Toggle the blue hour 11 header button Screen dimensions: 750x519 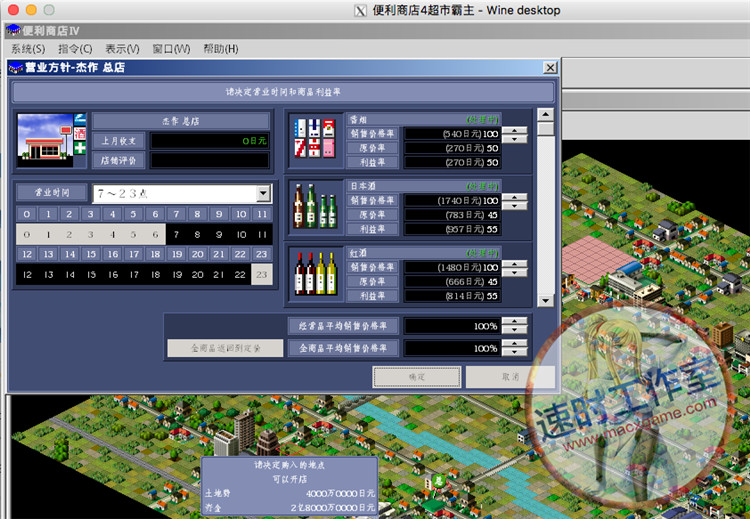pyautogui.click(x=262, y=214)
